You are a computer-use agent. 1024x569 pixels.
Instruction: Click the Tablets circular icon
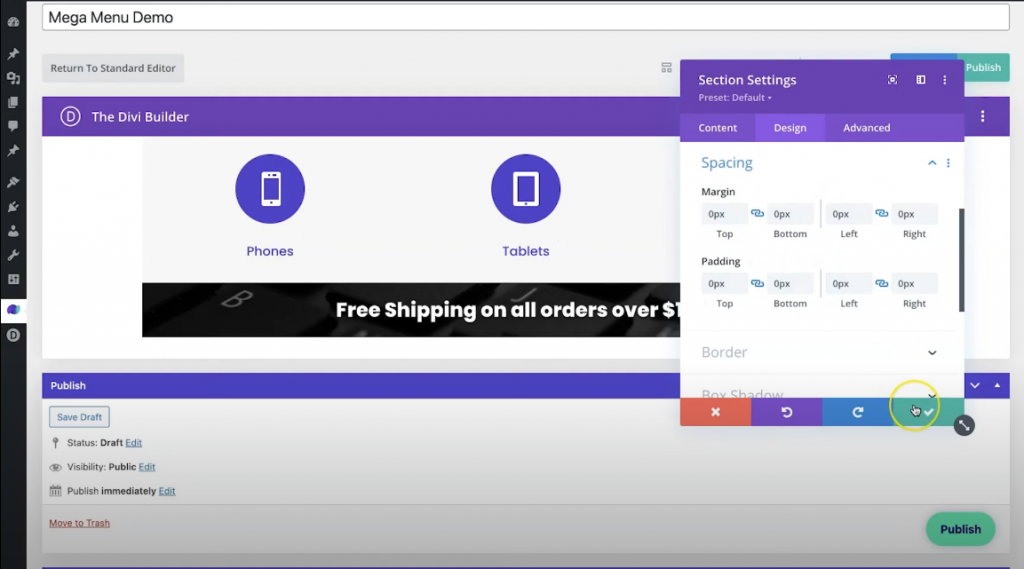526,189
